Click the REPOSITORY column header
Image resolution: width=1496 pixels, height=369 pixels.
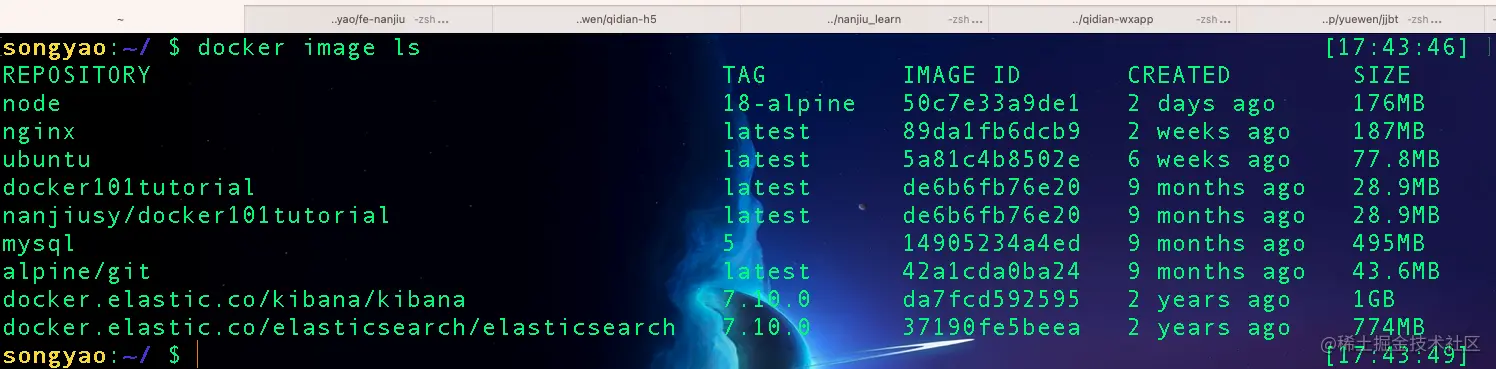coord(76,75)
